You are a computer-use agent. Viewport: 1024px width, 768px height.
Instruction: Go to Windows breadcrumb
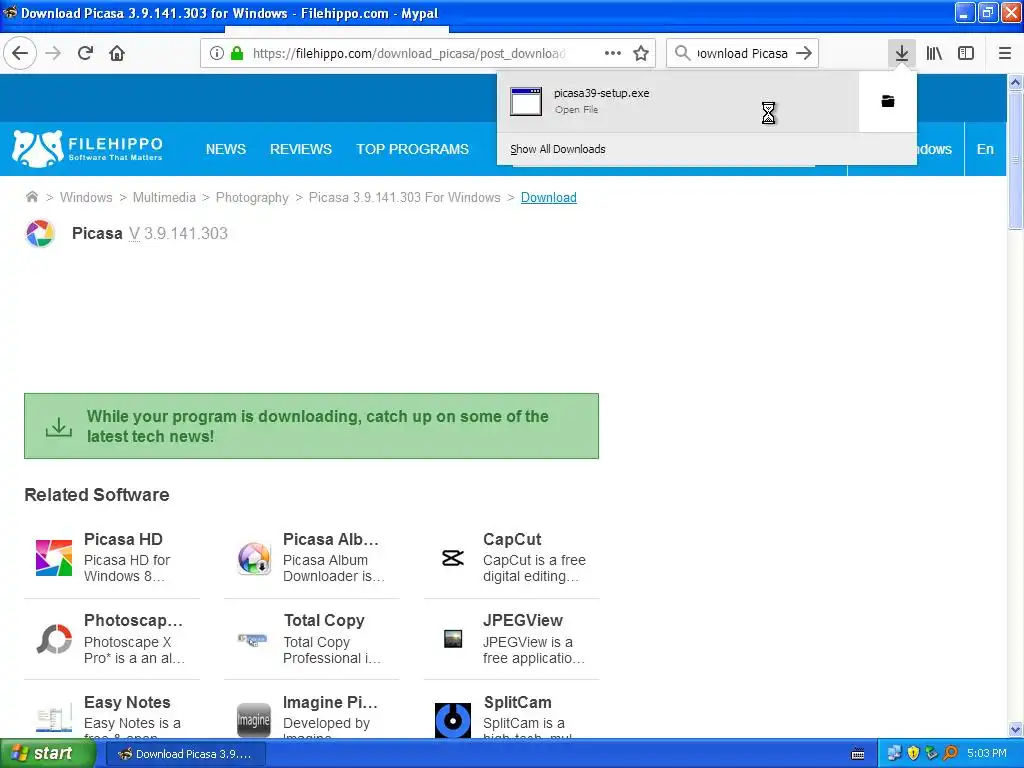[86, 197]
